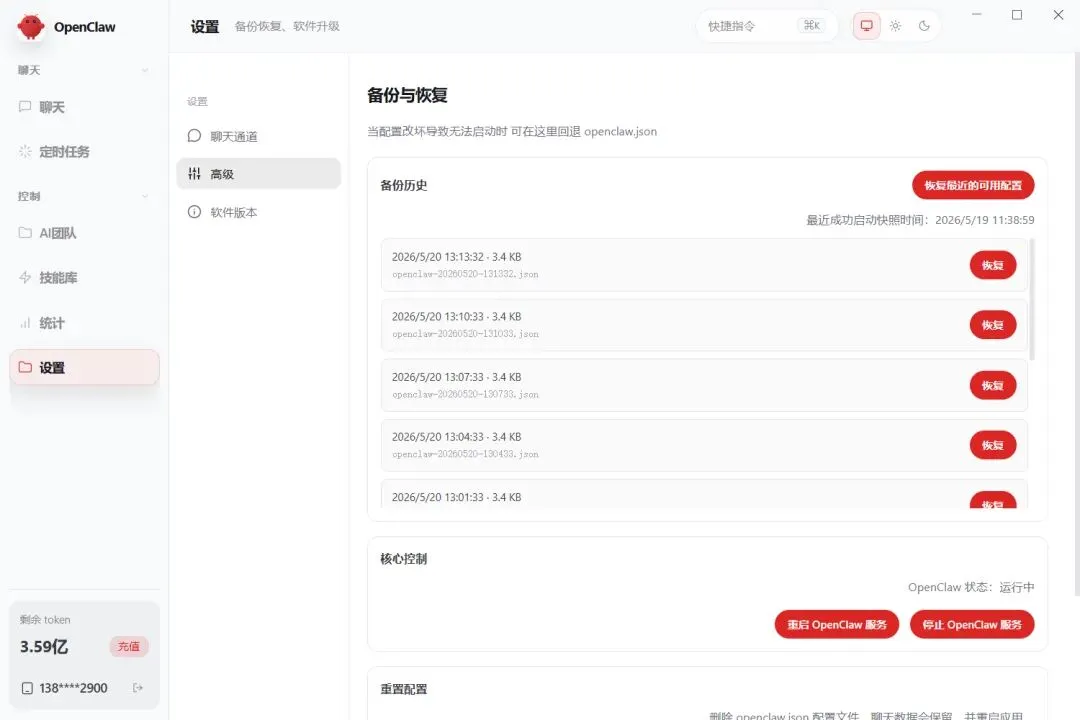Click the ⌘K shortcut badge

[812, 25]
